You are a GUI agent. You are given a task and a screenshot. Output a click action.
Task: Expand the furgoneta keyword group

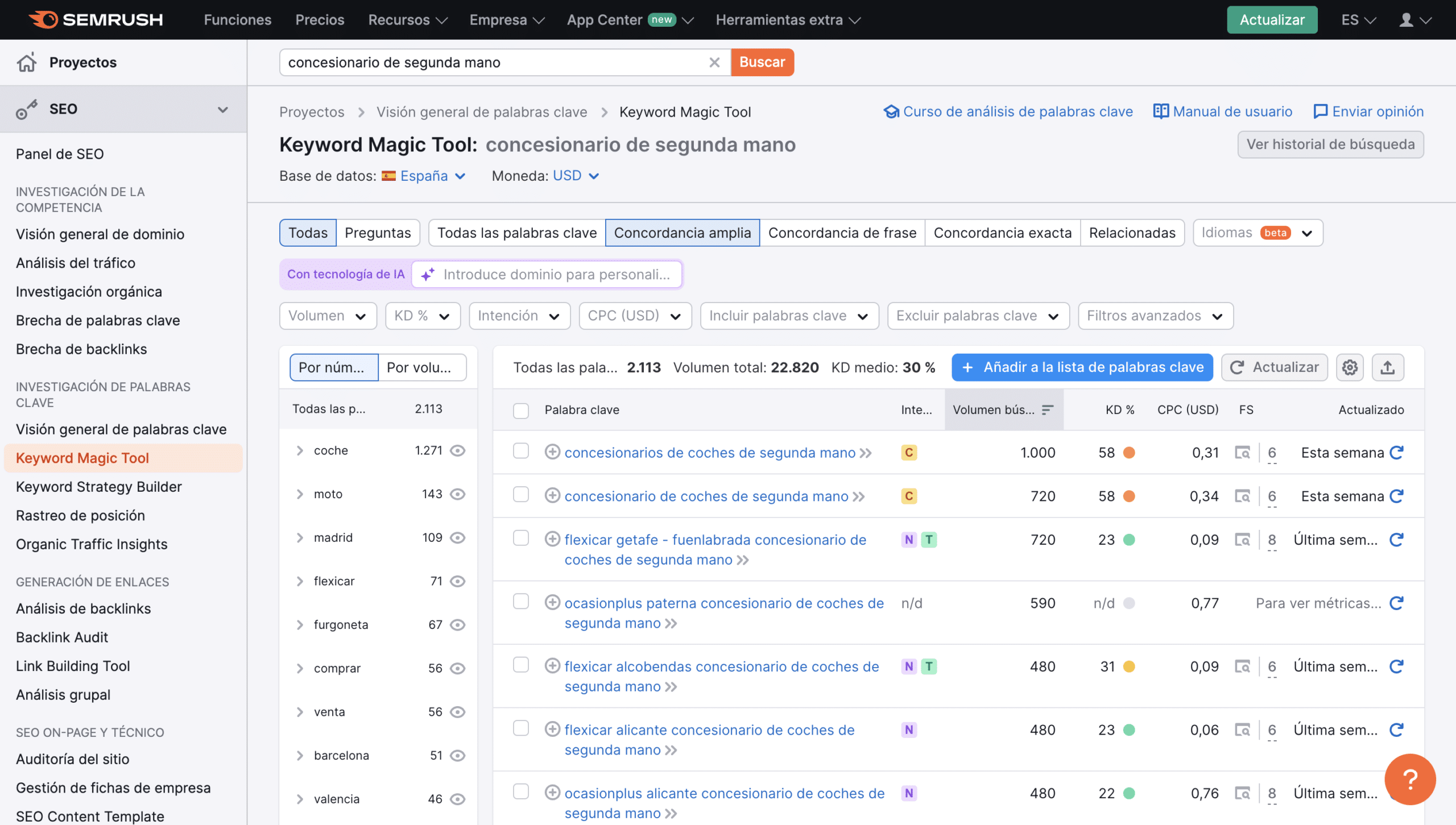299,624
